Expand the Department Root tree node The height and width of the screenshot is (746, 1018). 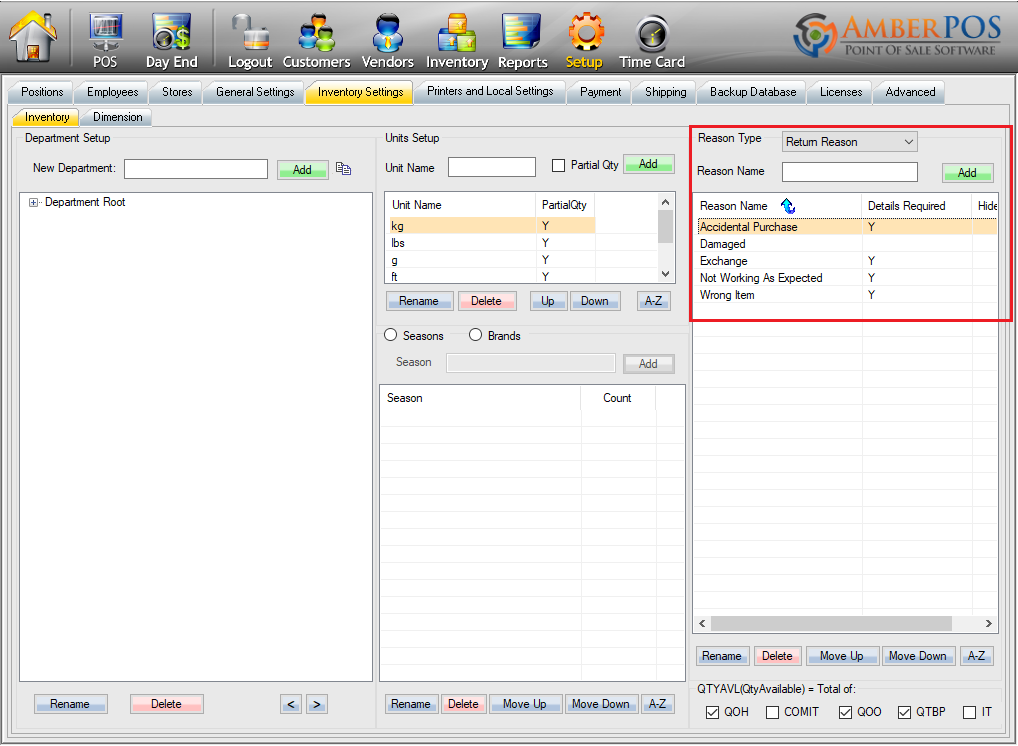point(33,203)
